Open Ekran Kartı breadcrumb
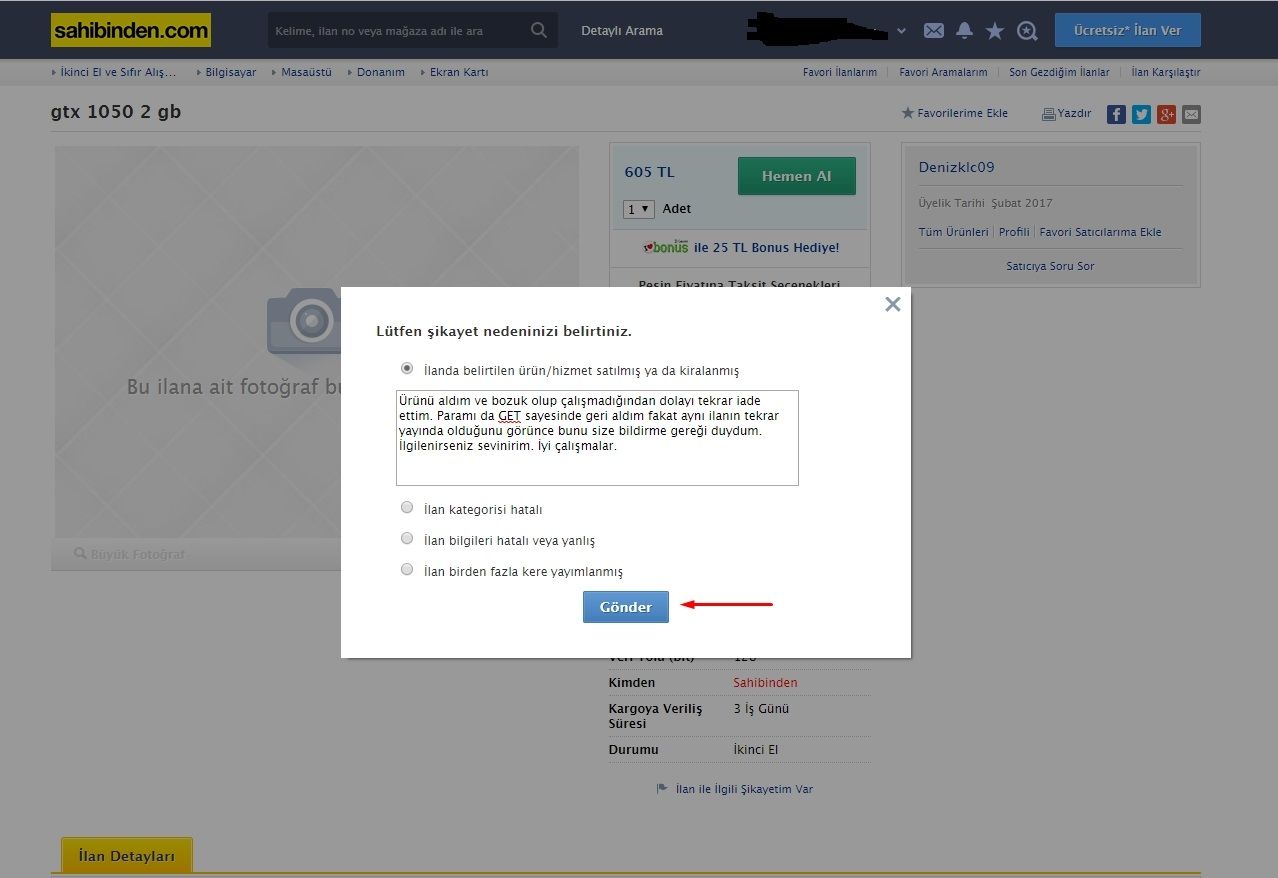 click(458, 72)
